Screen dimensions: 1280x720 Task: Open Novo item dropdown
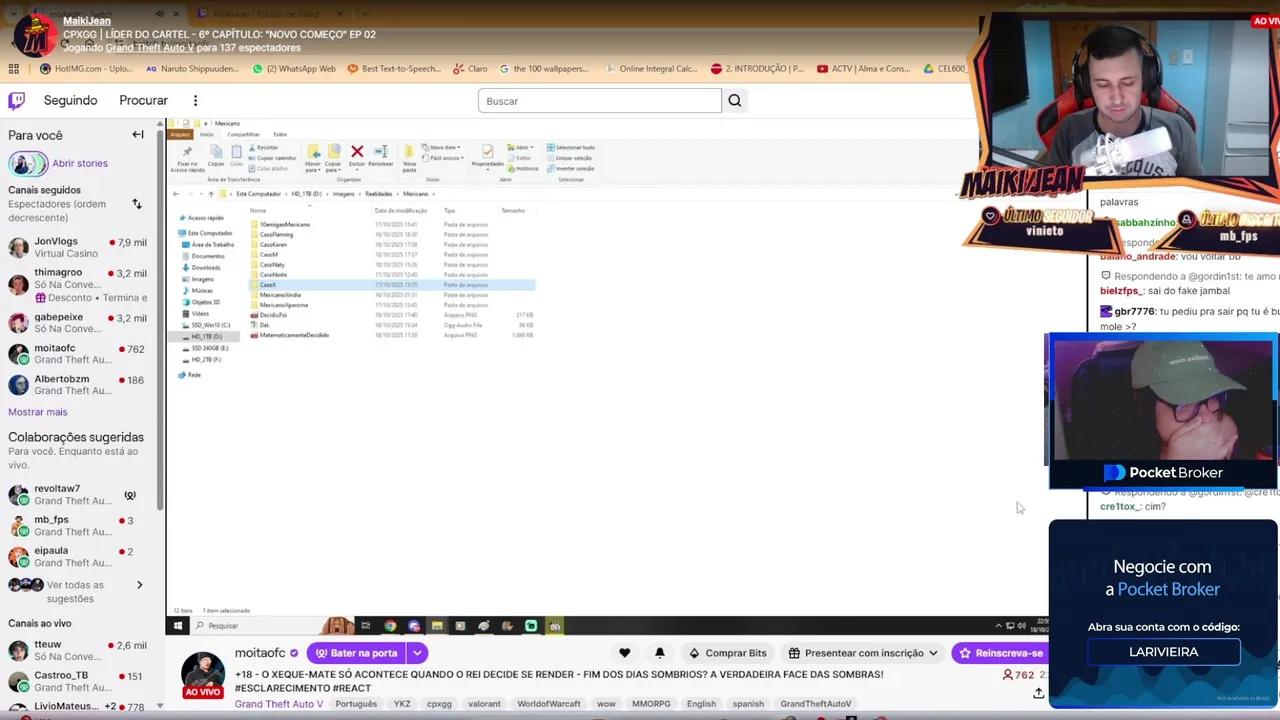[441, 147]
